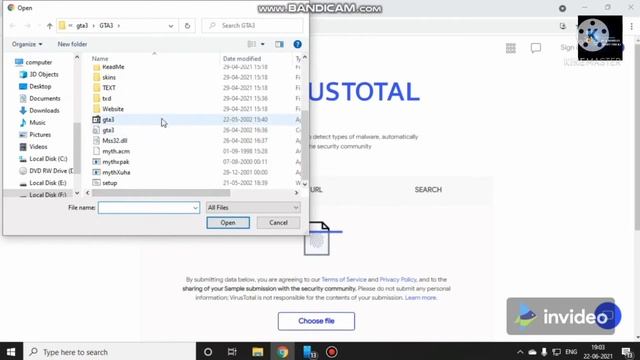Switch to the SEARCH tab on VirusTotal
This screenshot has height=360, width=640.
click(428, 190)
